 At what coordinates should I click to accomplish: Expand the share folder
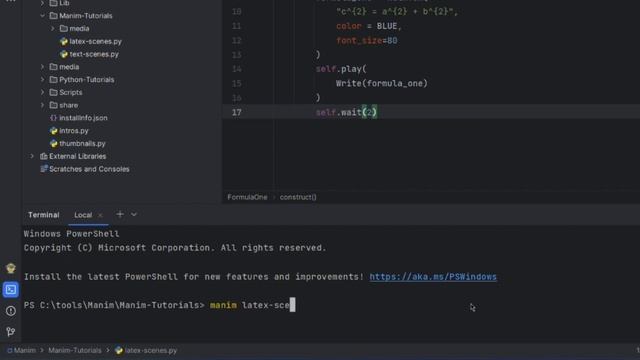(42, 105)
